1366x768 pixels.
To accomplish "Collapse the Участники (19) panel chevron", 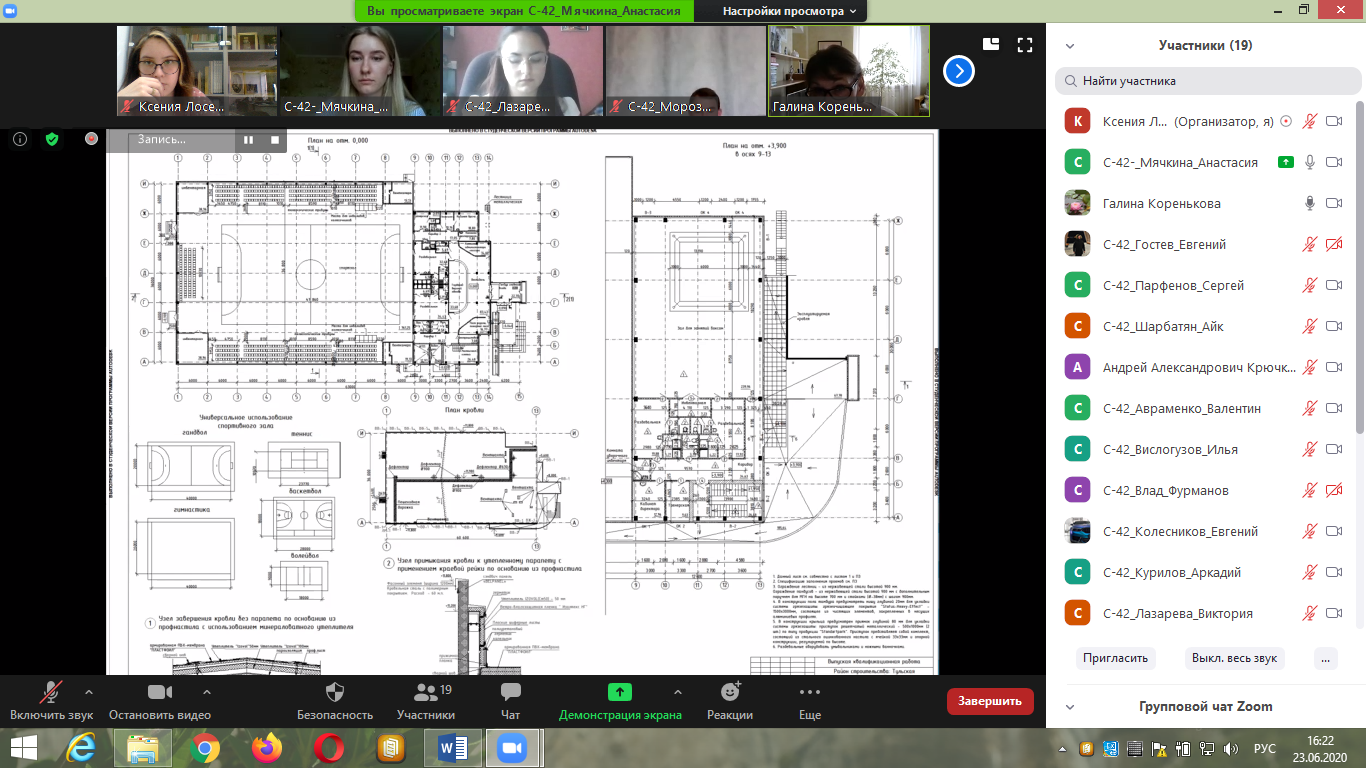I will coord(1070,46).
